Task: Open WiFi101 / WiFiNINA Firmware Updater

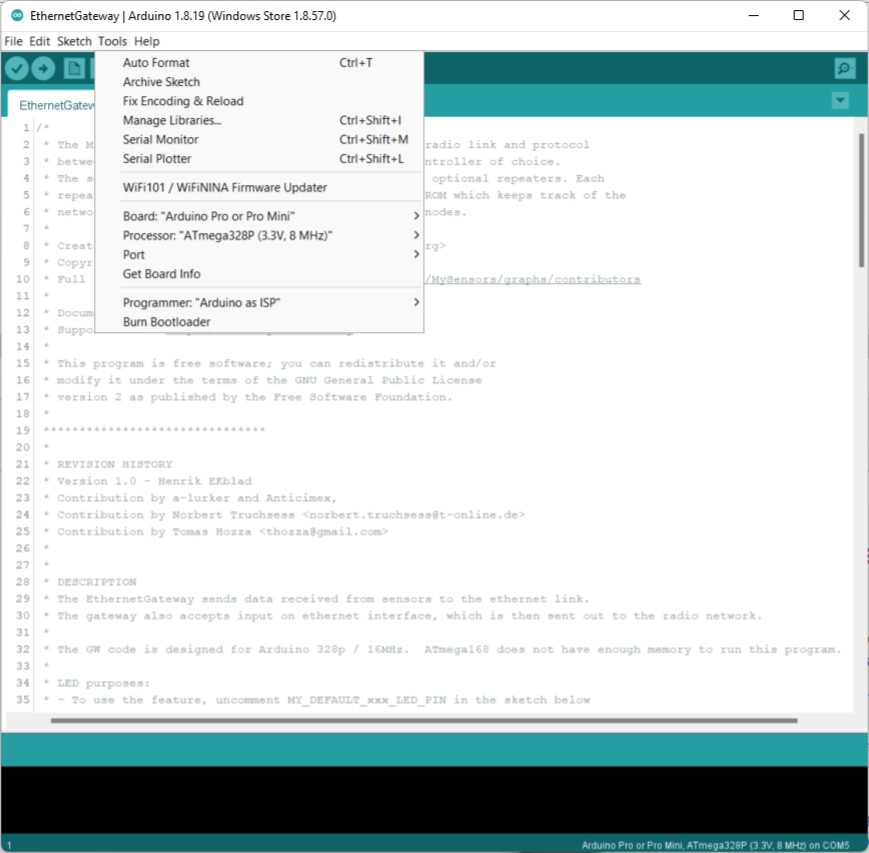Action: [x=224, y=188]
